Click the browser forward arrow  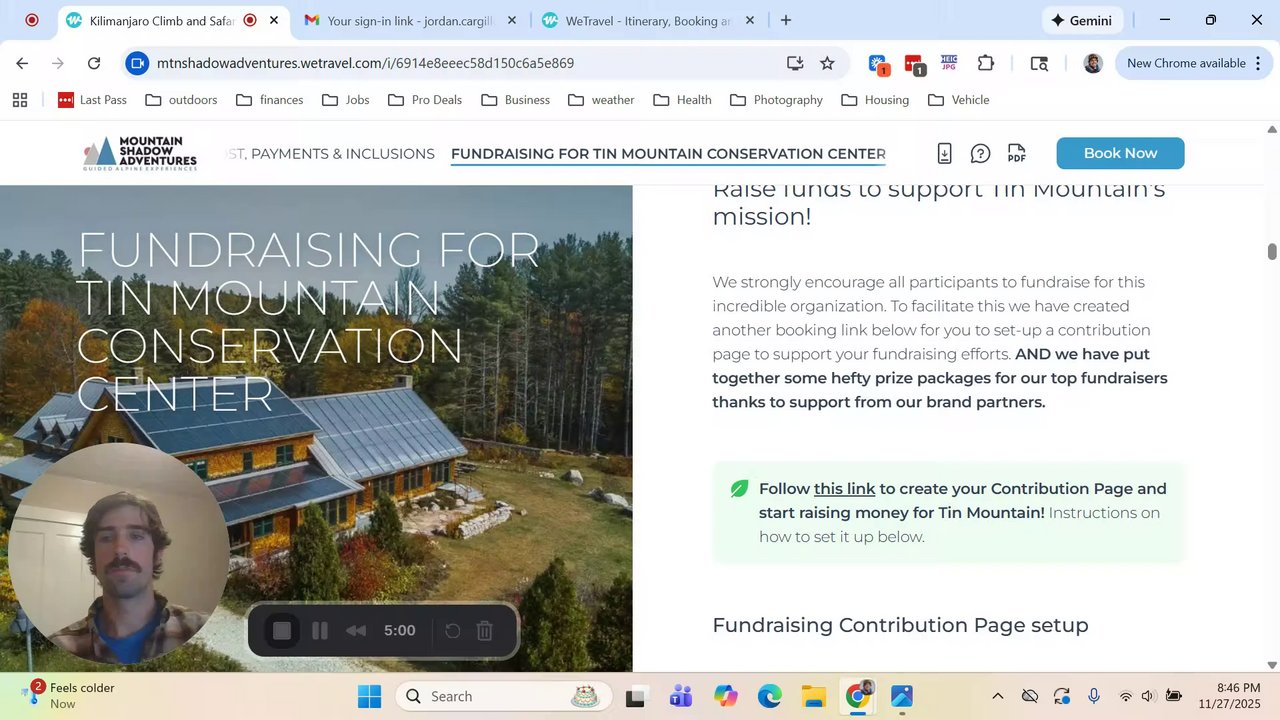58,63
